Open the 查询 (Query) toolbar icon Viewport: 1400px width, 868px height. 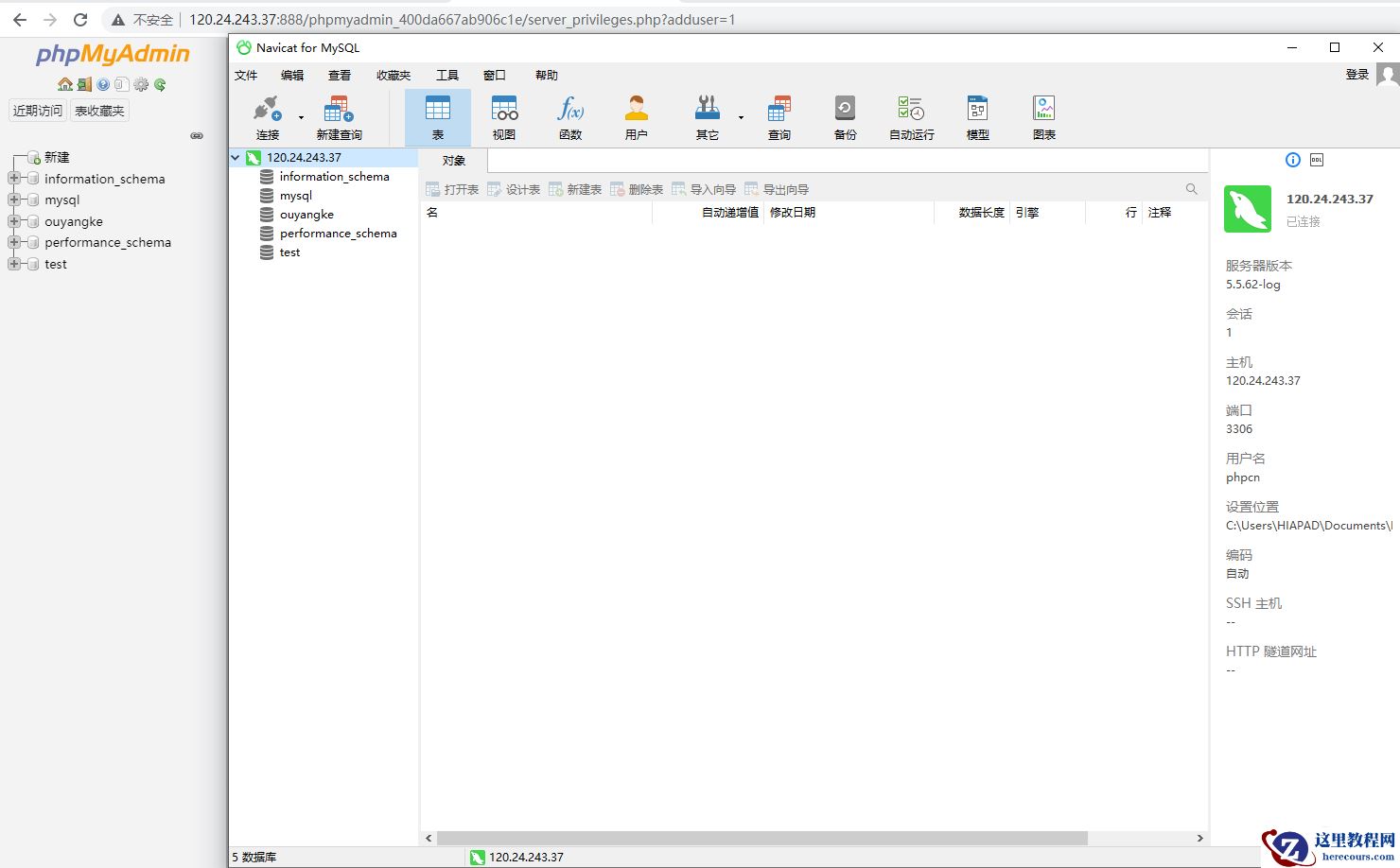(x=779, y=117)
